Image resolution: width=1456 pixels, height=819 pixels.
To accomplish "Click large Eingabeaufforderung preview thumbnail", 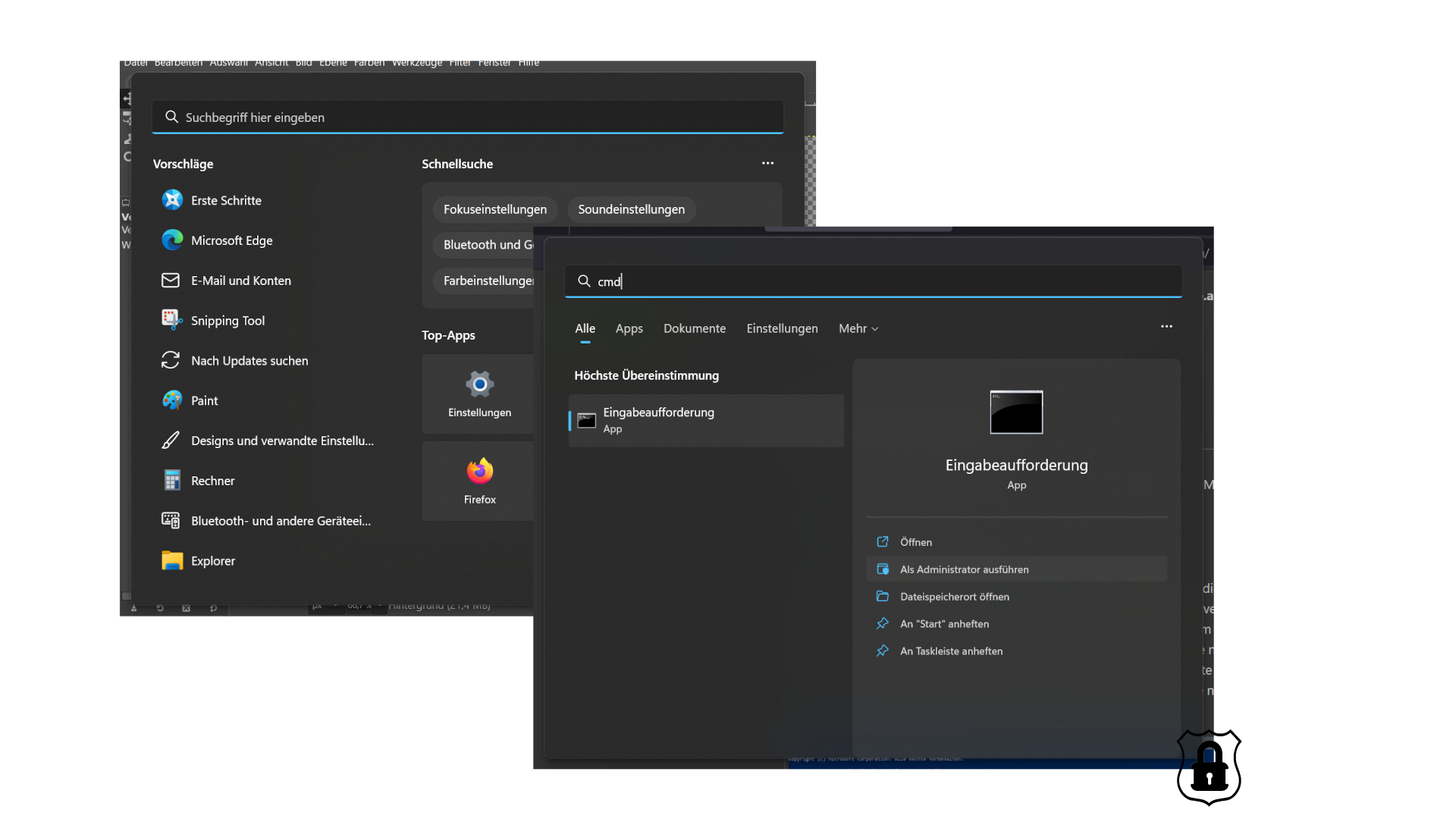I will (1016, 412).
